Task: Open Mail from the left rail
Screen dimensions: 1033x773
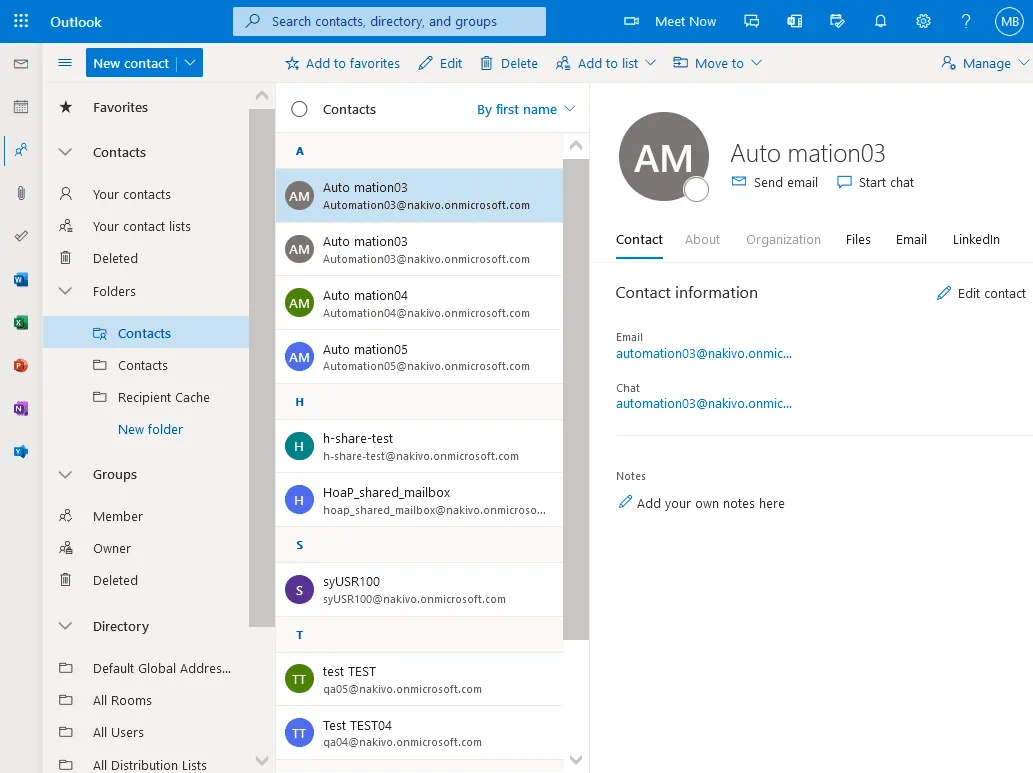Action: [x=21, y=64]
